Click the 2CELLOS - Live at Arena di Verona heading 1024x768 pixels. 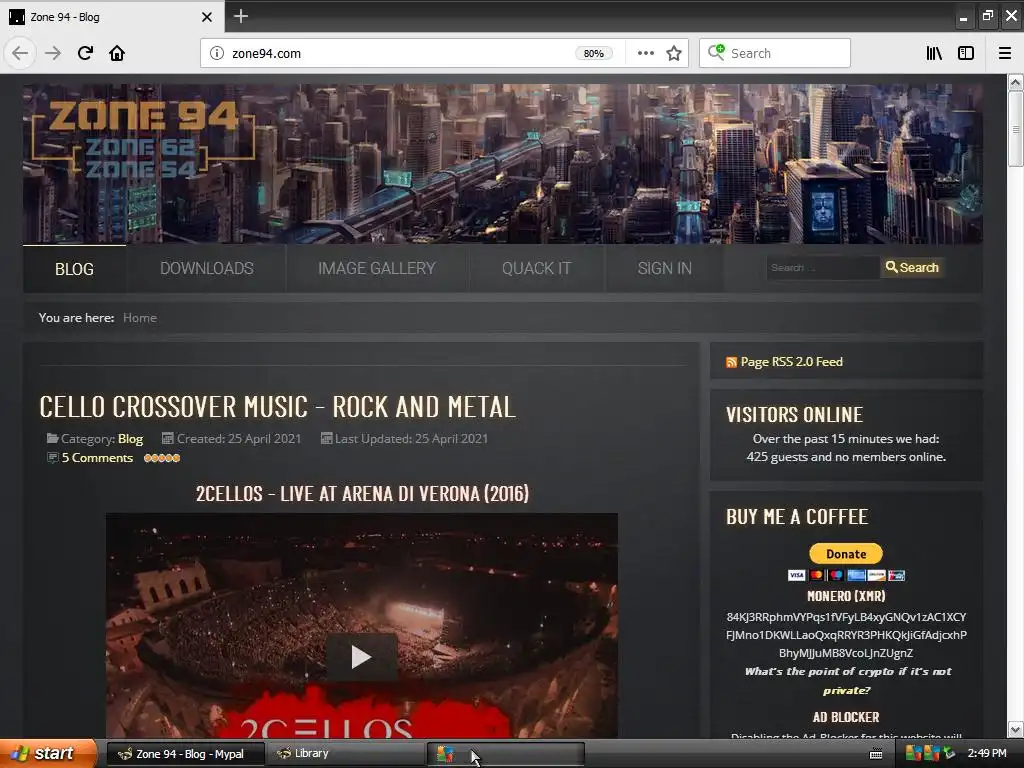[362, 494]
